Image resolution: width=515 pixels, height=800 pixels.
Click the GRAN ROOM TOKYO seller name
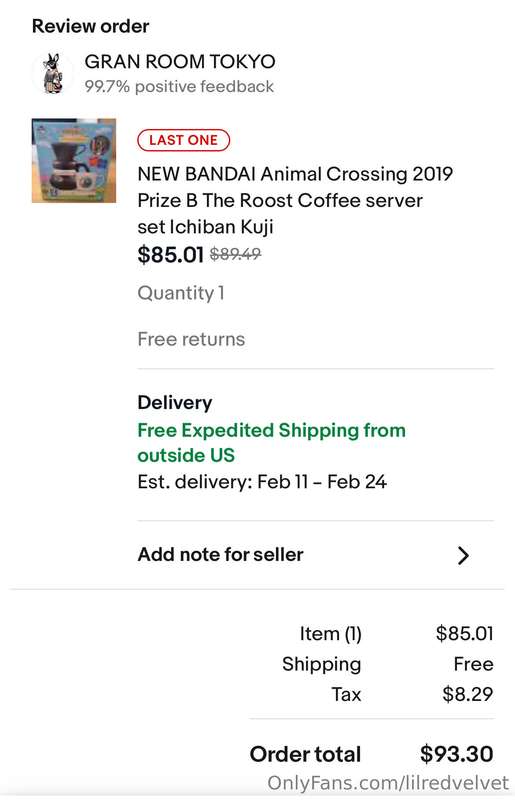(180, 62)
